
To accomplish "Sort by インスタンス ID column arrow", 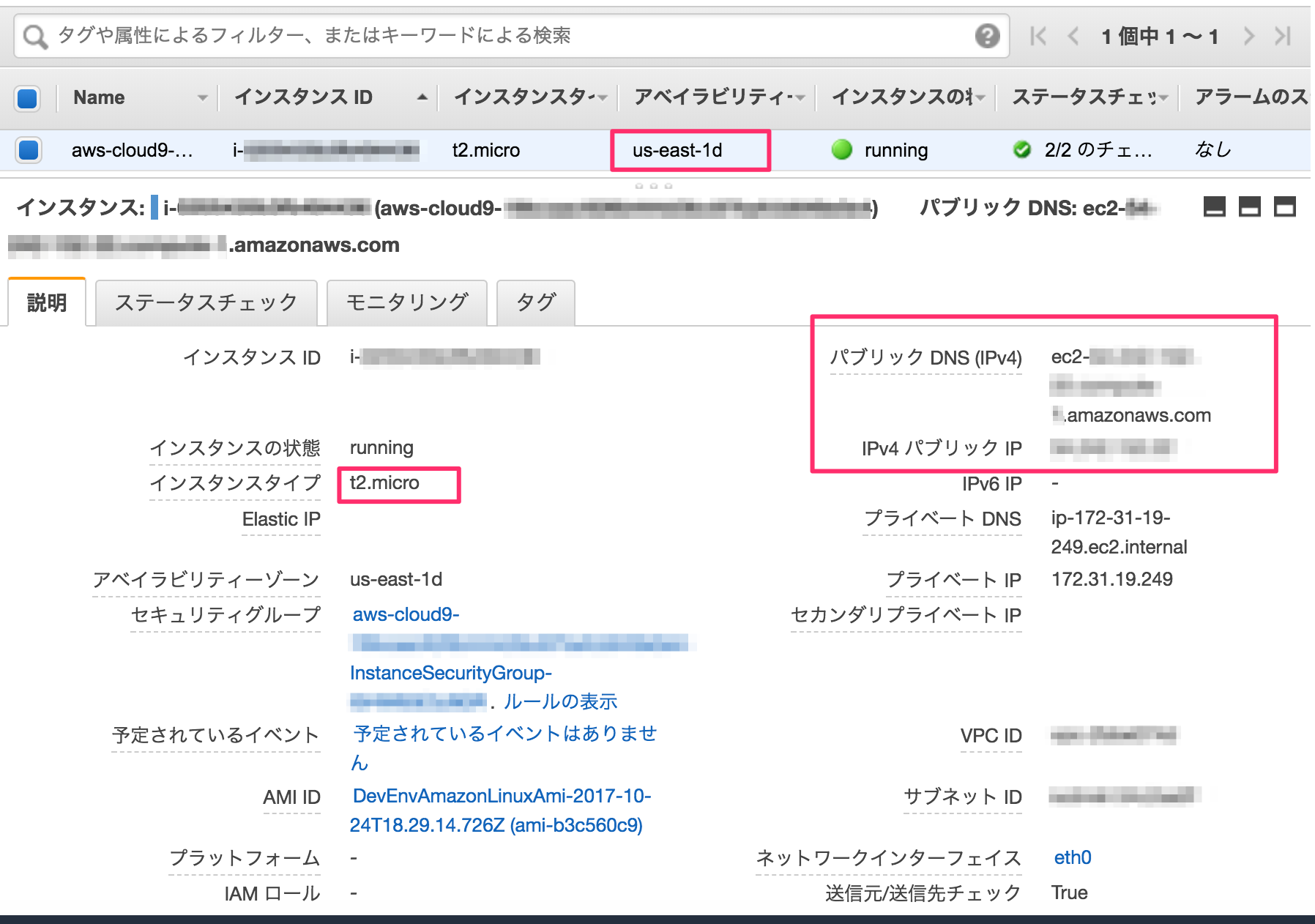I will [x=422, y=97].
